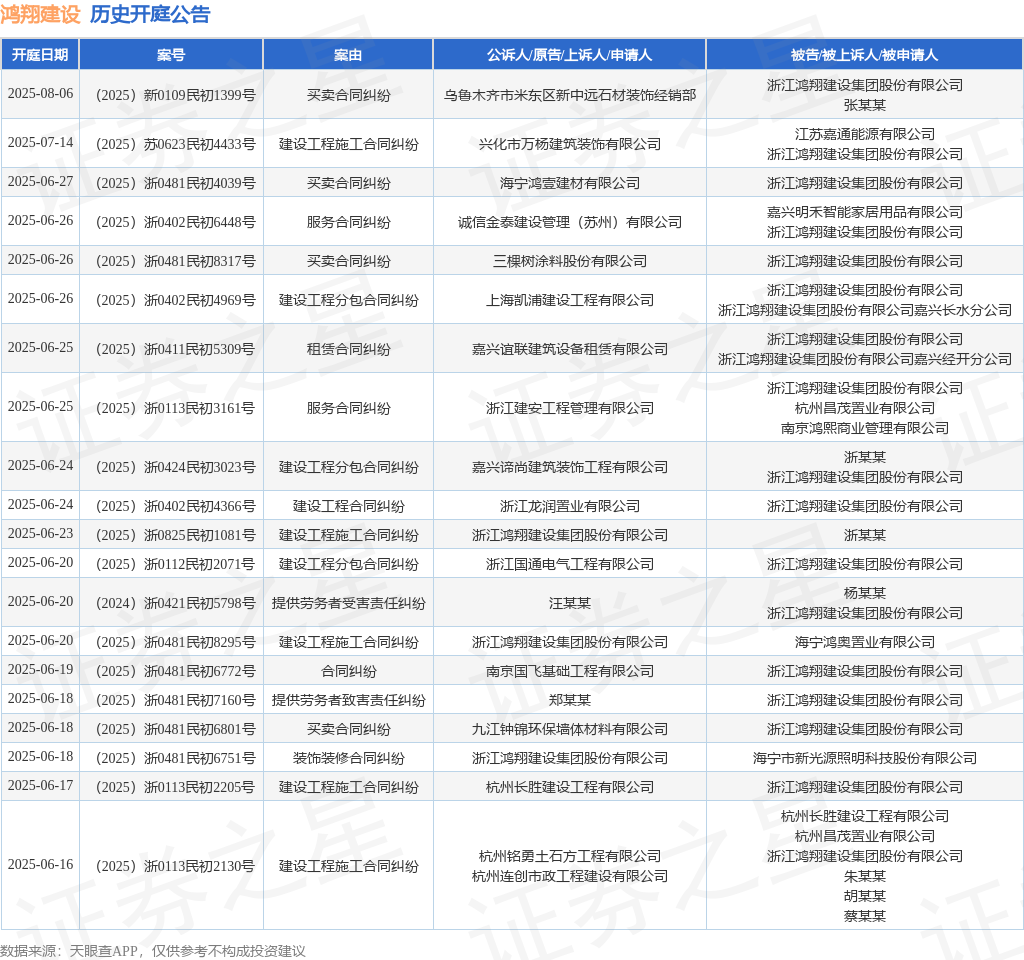
Task: Select date cell 2025-06-16
Action: [40, 864]
